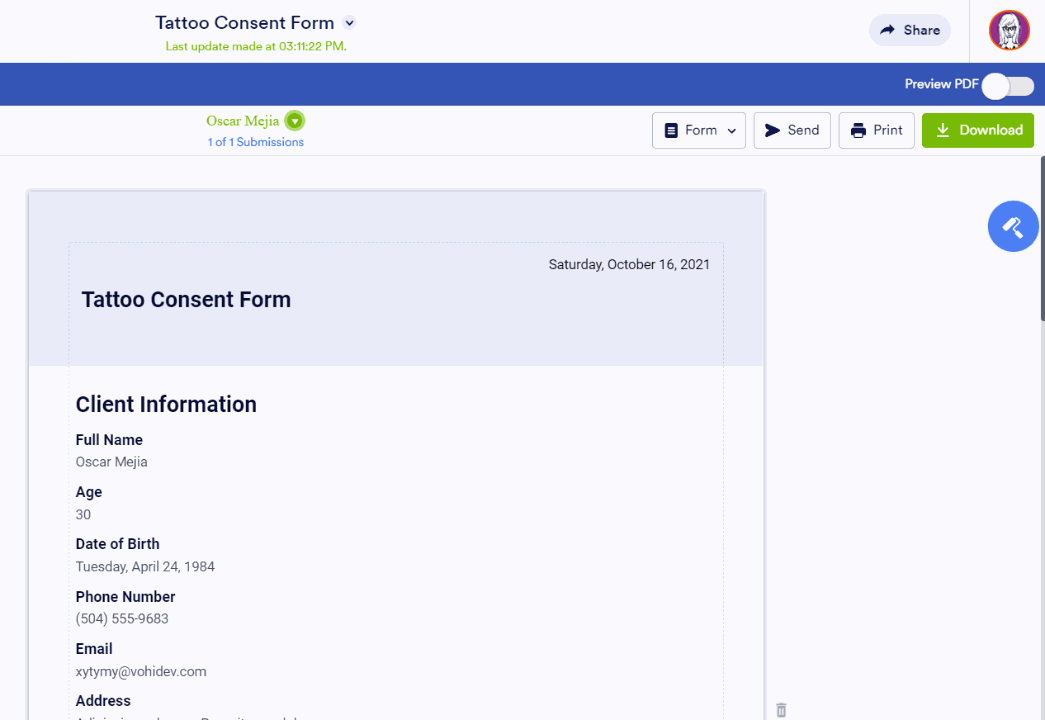1045x720 pixels.
Task: Click the paint roller customize icon
Action: click(x=1013, y=227)
